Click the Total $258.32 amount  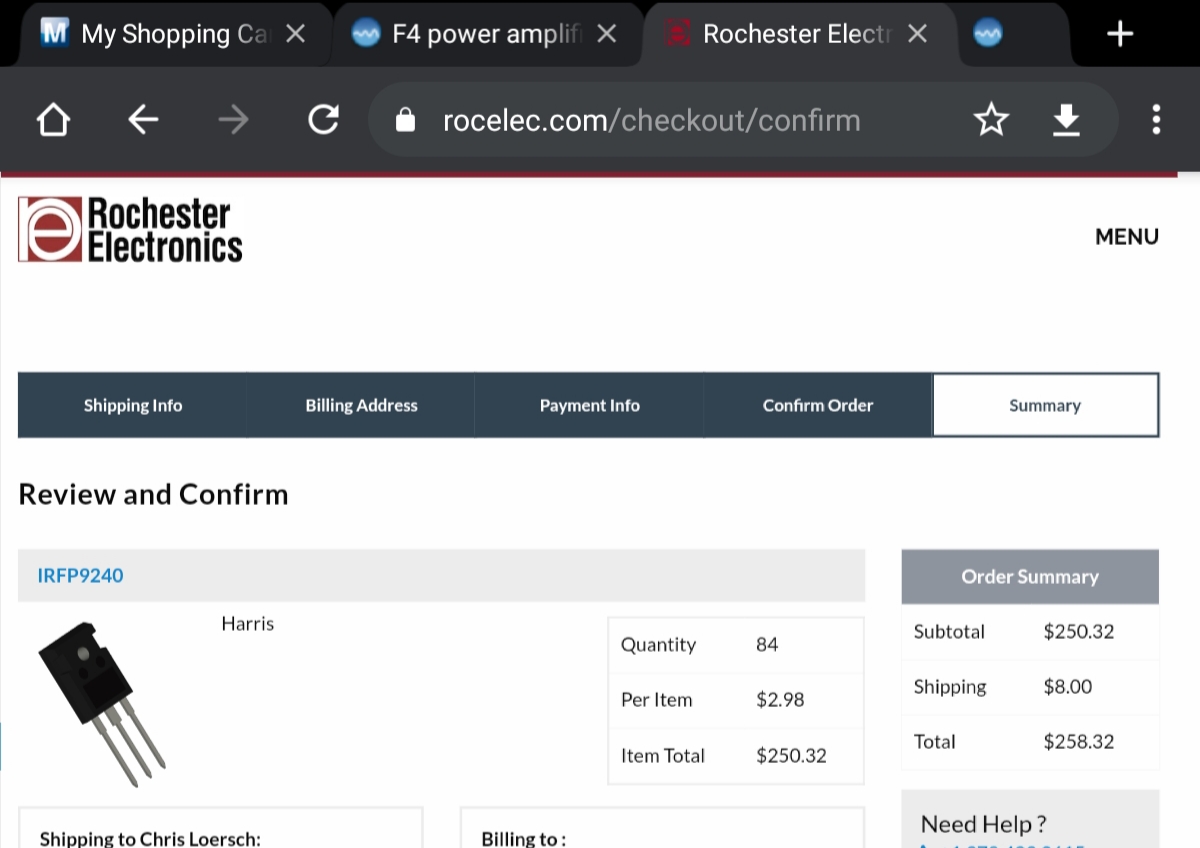point(1078,741)
